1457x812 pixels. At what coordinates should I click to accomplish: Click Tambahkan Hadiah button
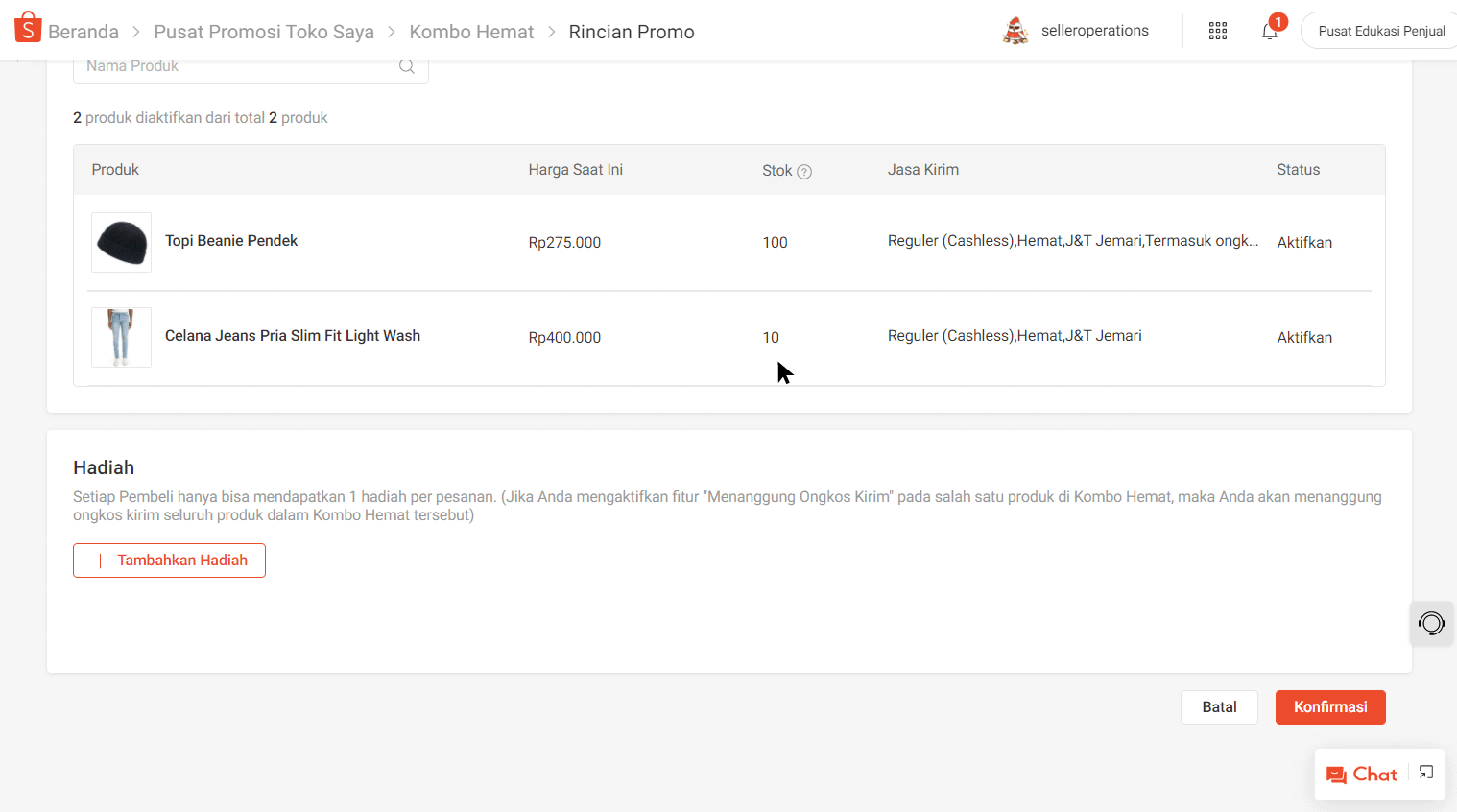point(170,561)
